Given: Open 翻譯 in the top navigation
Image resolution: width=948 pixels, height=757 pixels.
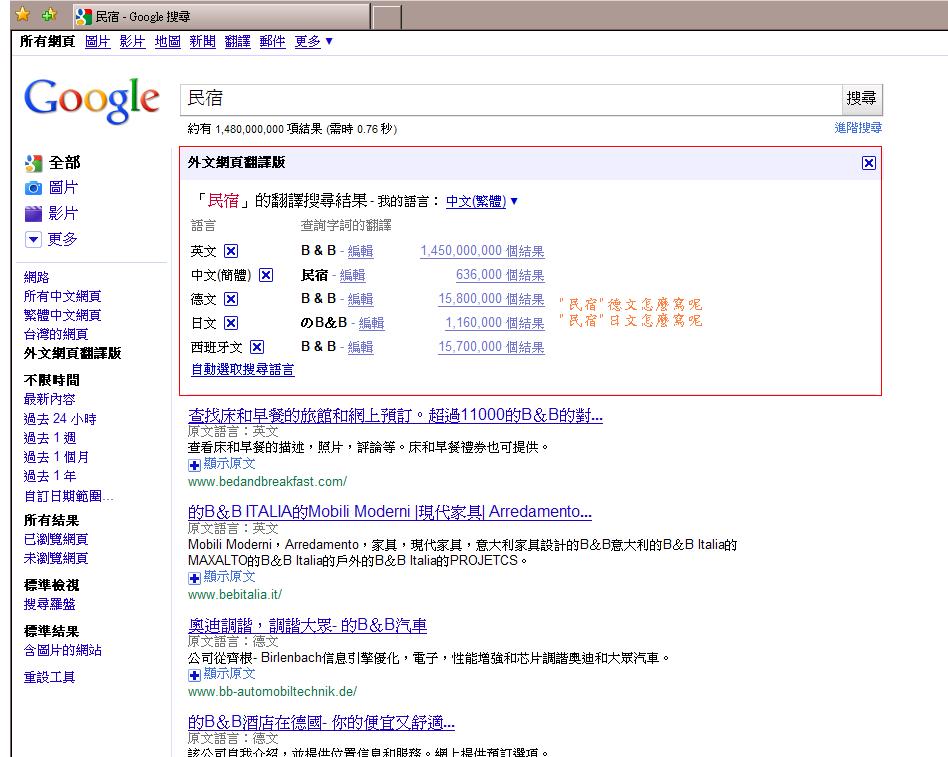Looking at the screenshot, I should (238, 42).
